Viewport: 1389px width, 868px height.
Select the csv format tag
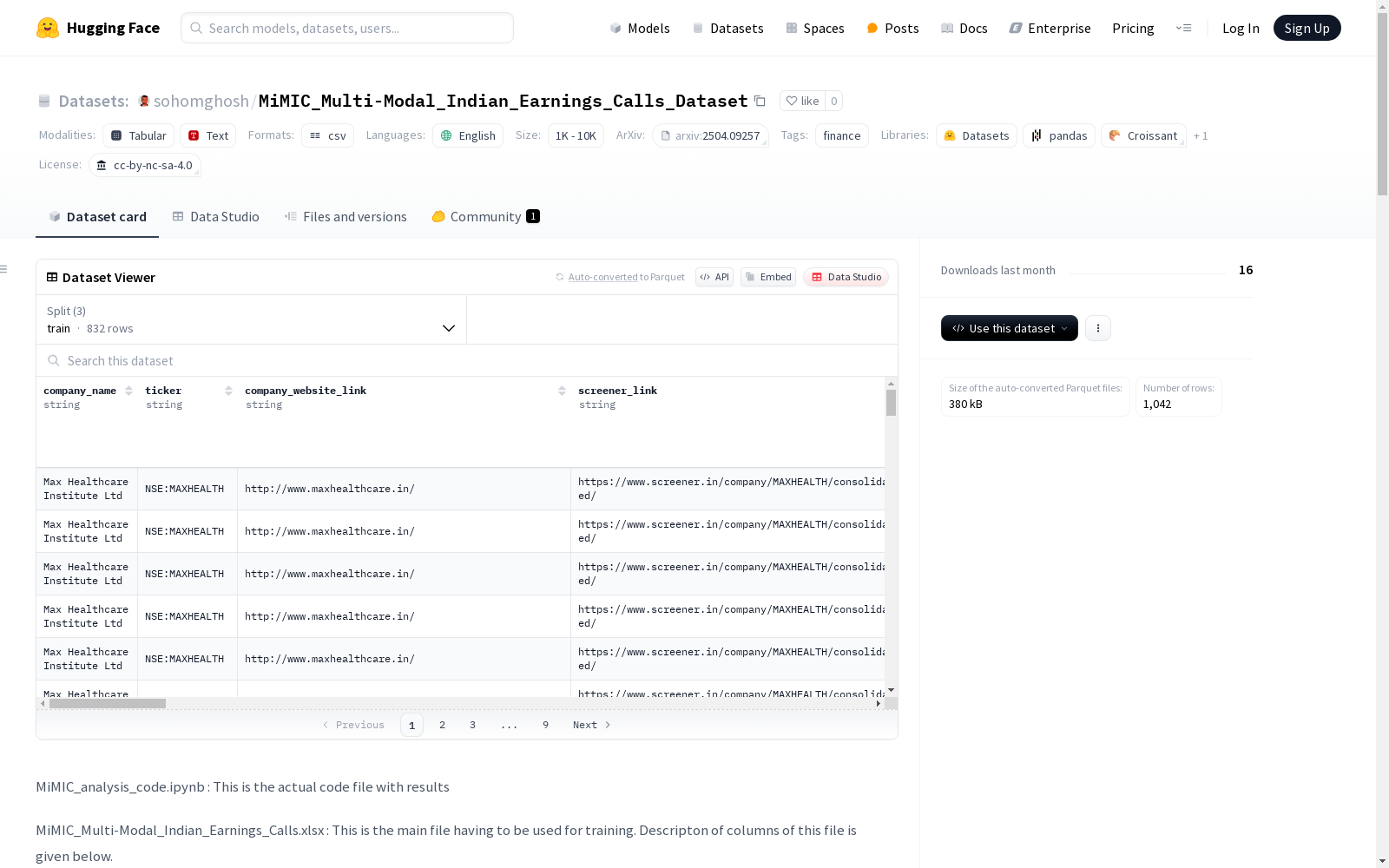tap(328, 135)
